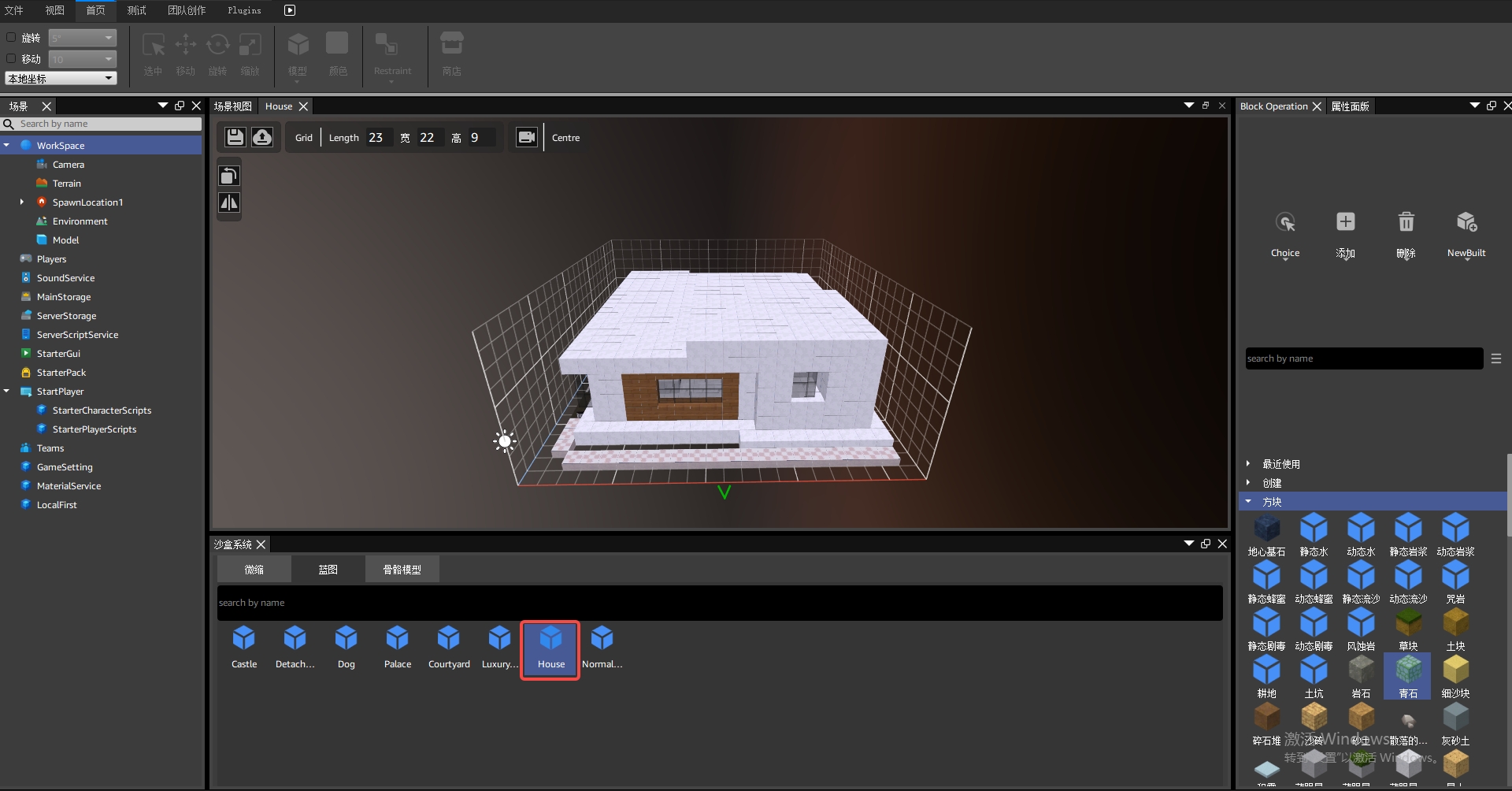Click the 模型 model tool icon
This screenshot has width=1512, height=791.
point(298,44)
